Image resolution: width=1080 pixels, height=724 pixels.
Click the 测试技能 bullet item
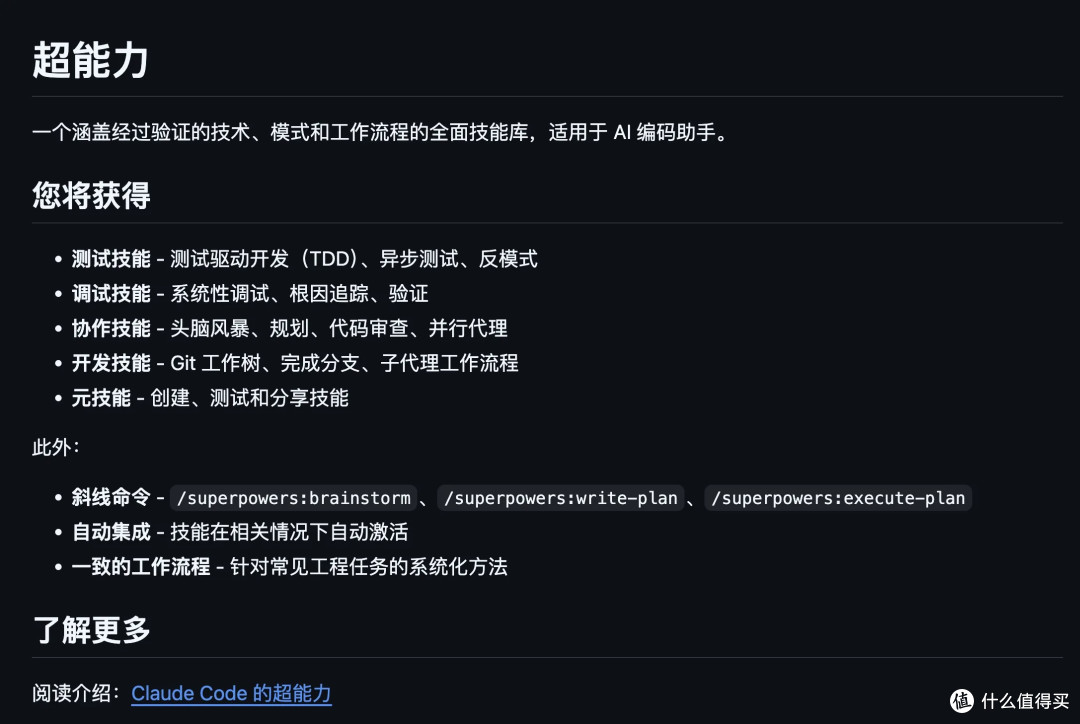pyautogui.click(x=304, y=259)
